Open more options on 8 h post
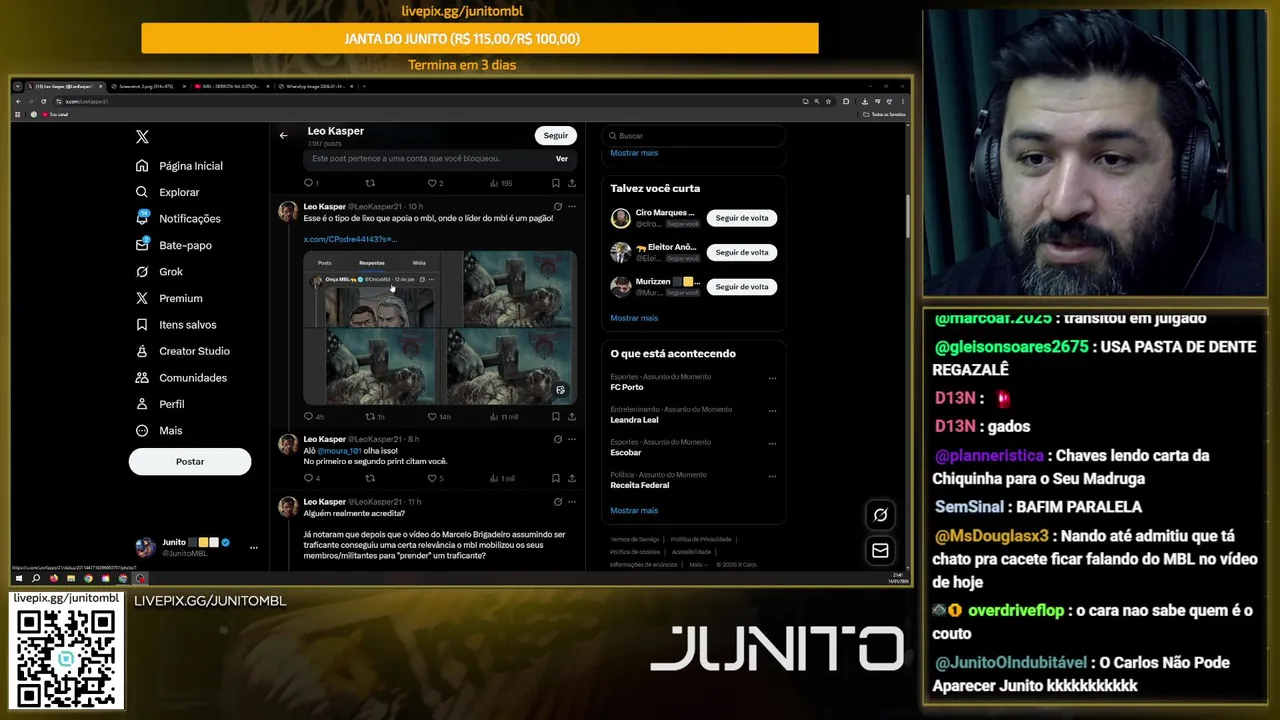 (572, 439)
